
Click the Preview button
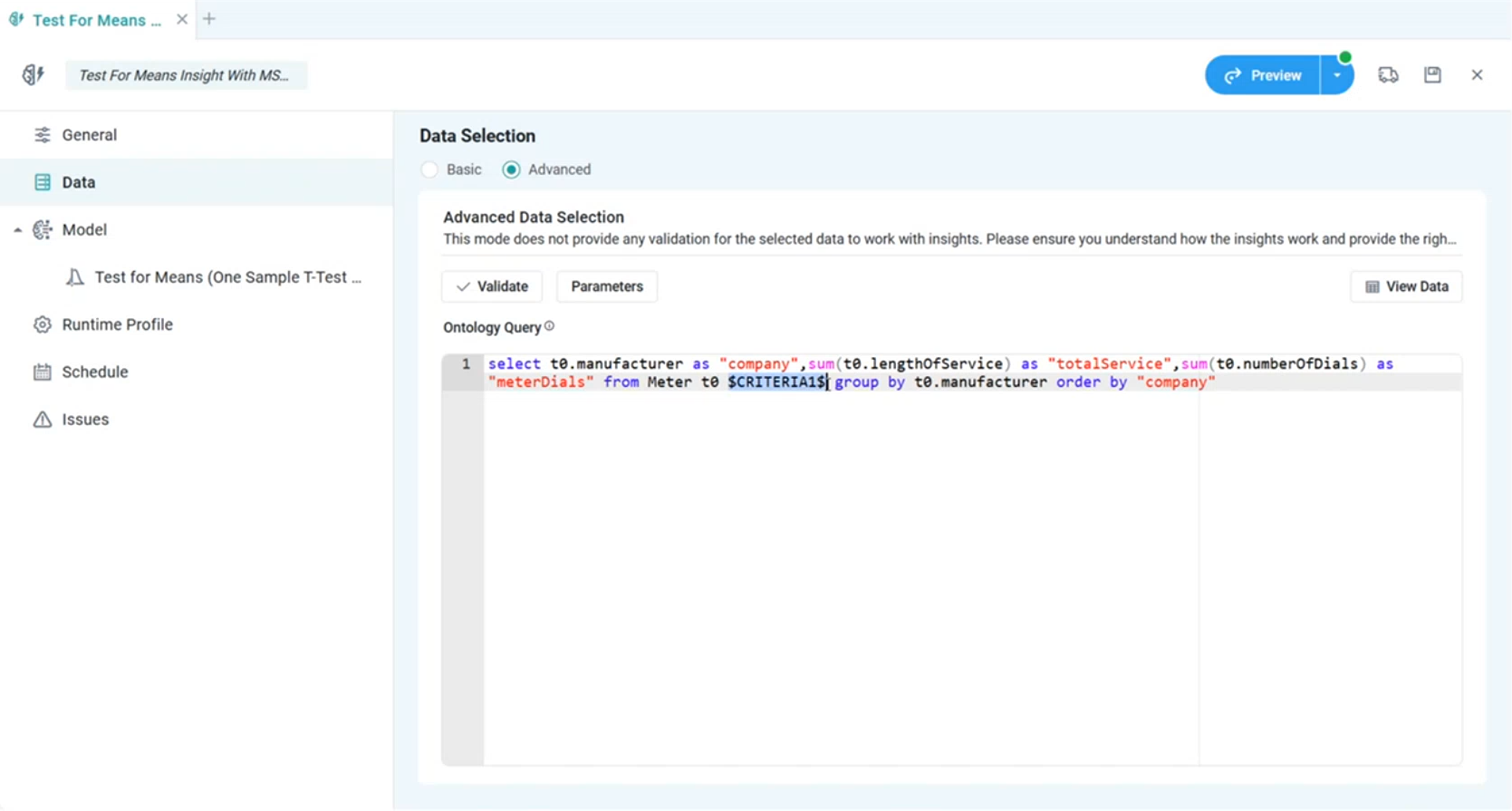[x=1263, y=75]
